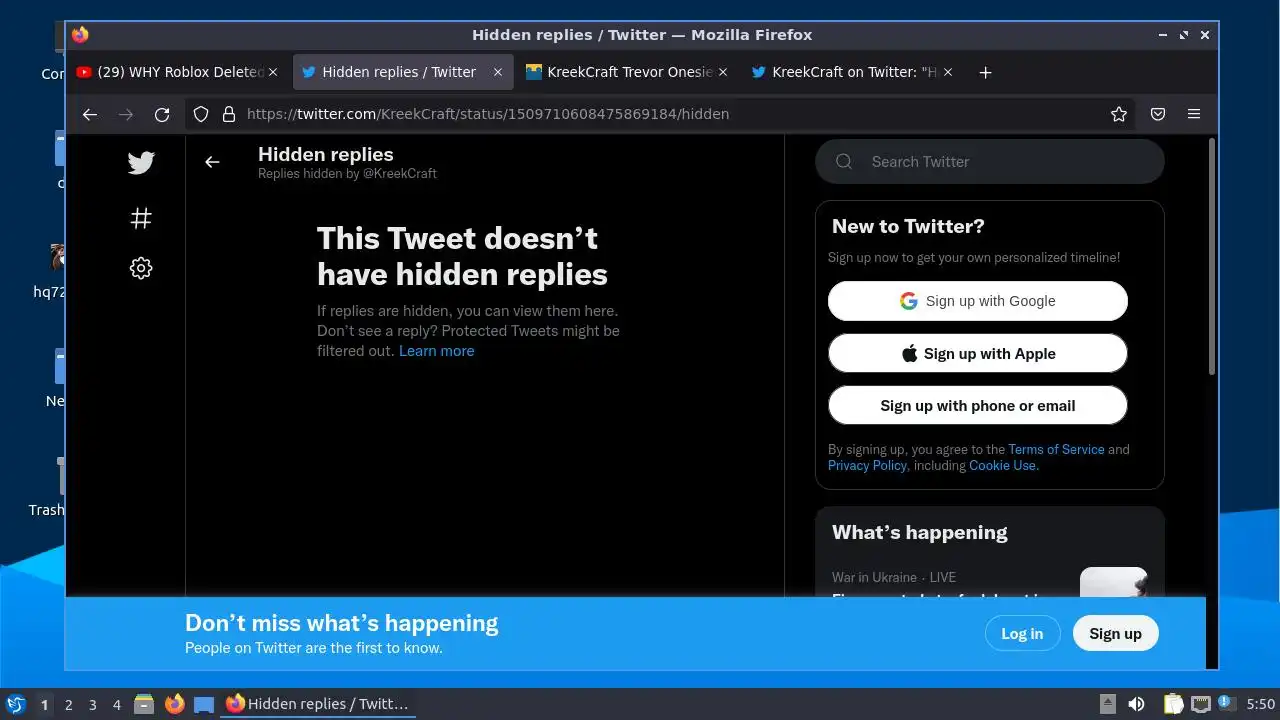Click the Firefox logo in title bar
Image resolution: width=1280 pixels, height=720 pixels.
coord(80,35)
